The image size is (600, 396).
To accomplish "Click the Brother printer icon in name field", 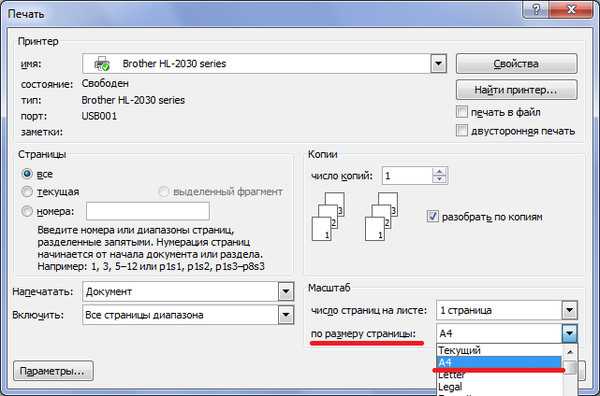I will tap(102, 64).
